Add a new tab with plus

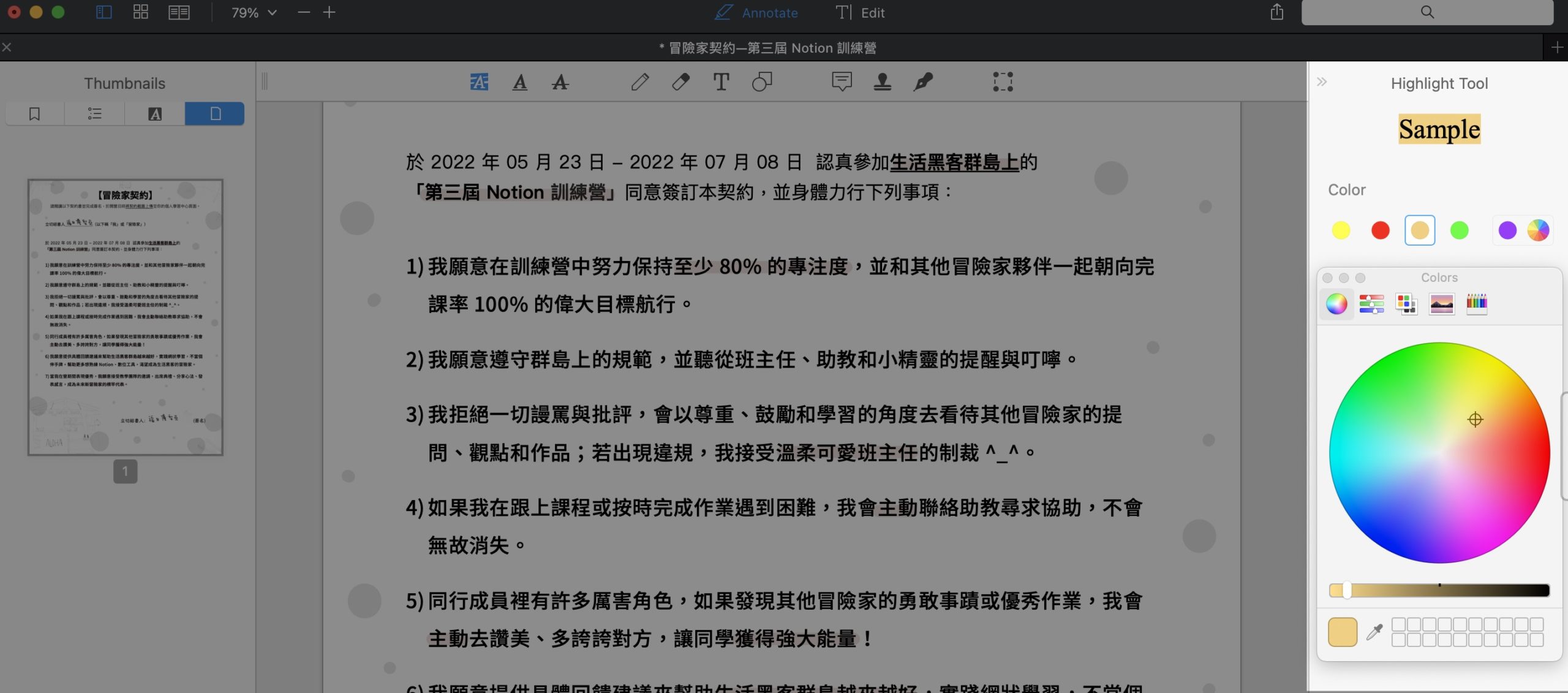[1557, 47]
